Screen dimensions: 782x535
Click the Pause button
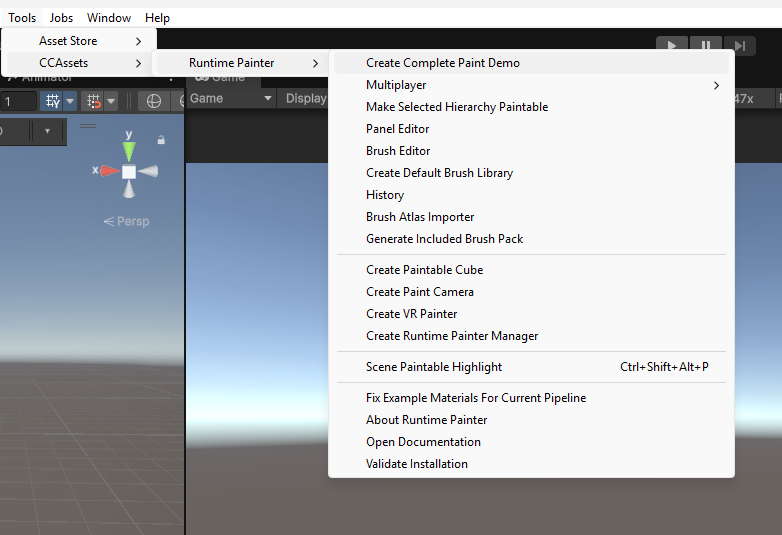click(706, 45)
